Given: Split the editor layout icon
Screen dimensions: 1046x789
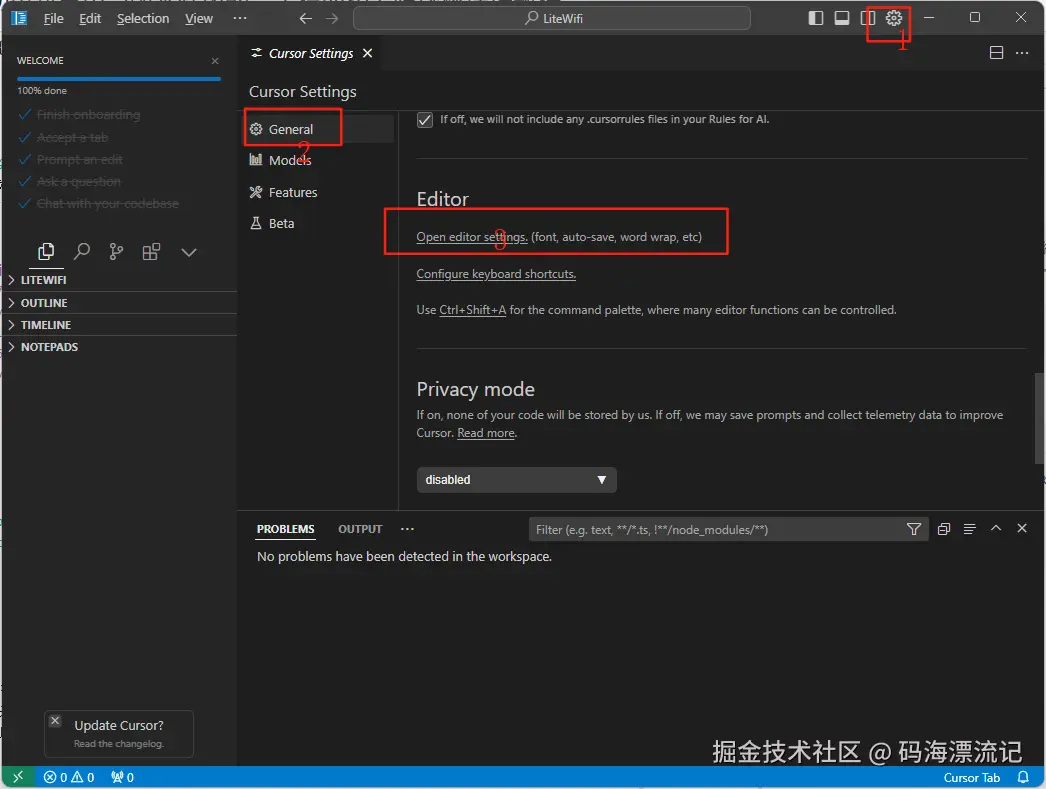Looking at the screenshot, I should pos(996,53).
